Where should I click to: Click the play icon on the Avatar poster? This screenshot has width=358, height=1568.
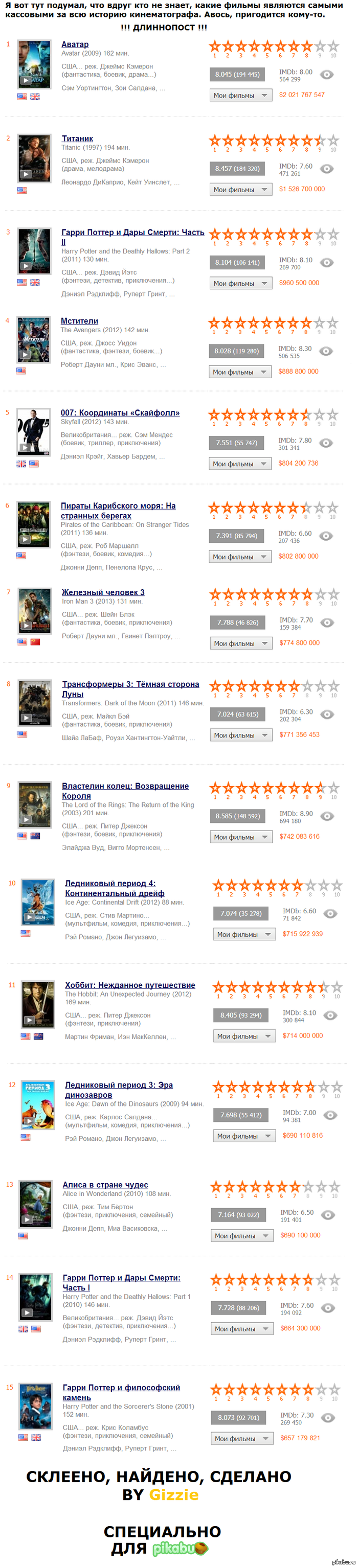coord(26,80)
